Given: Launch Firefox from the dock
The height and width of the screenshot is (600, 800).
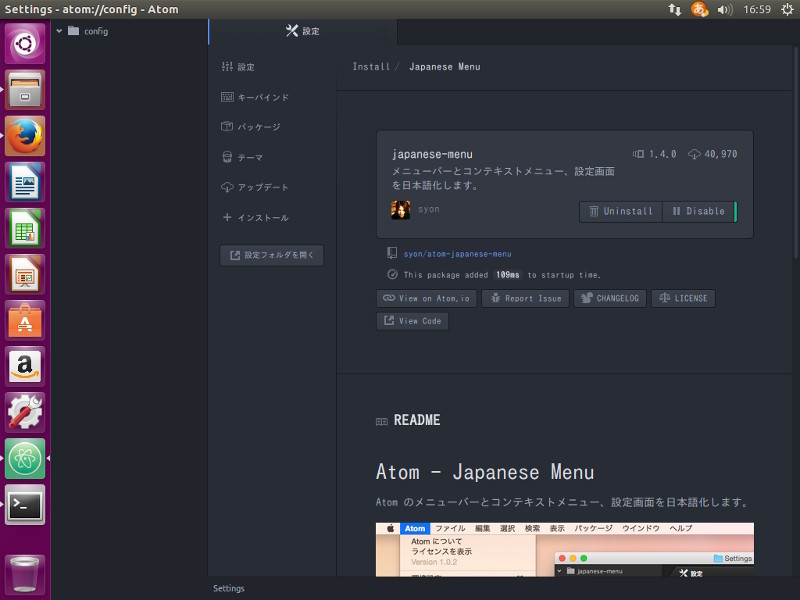Looking at the screenshot, I should coord(25,136).
